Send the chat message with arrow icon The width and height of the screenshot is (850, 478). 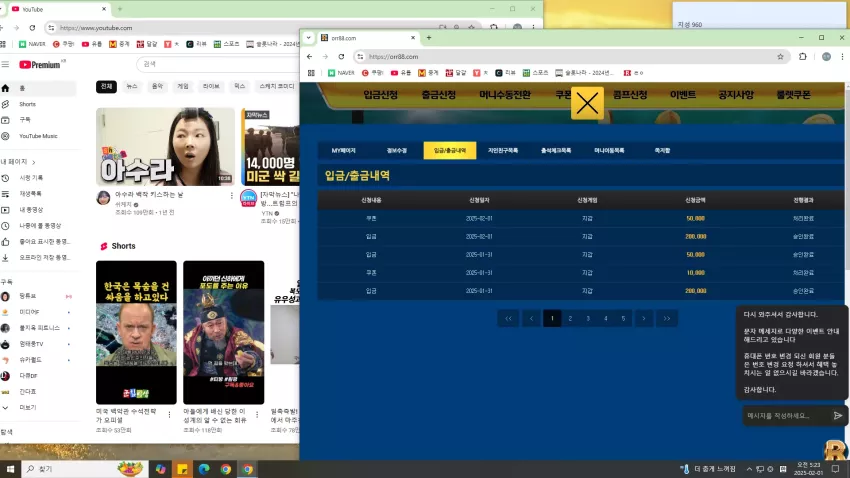(838, 416)
